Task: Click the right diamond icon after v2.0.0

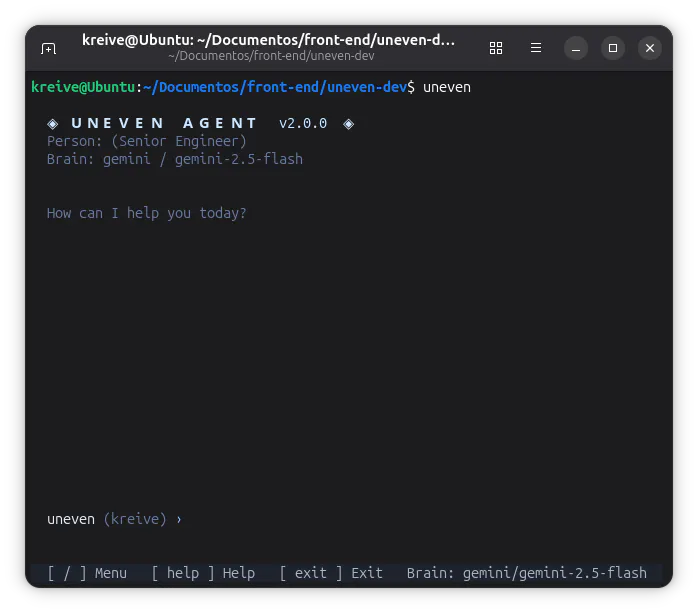Action: click(x=349, y=124)
